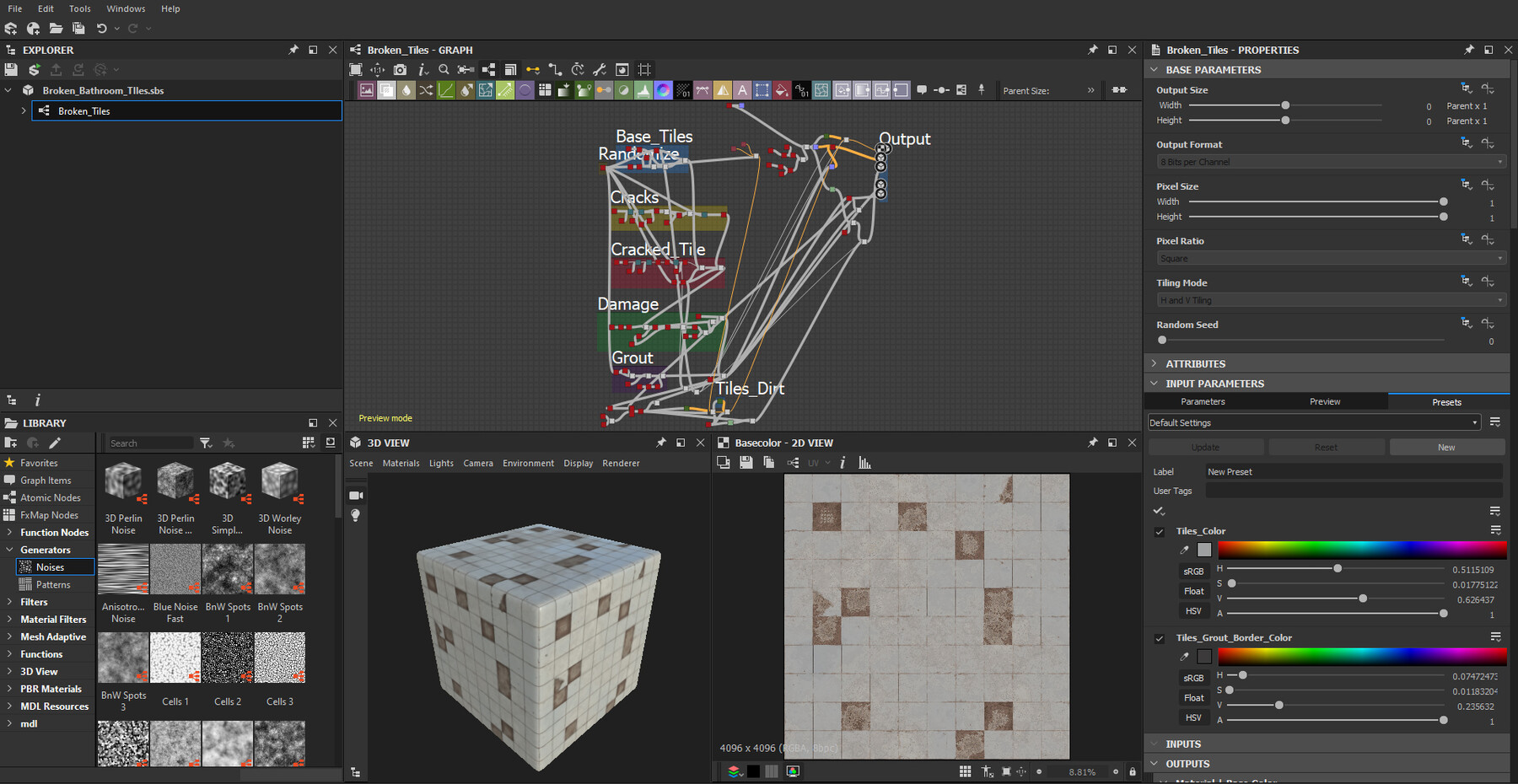Screen dimensions: 1518x784
Task: Collapse the BASE PARAMETERS section
Action: click(x=1154, y=69)
